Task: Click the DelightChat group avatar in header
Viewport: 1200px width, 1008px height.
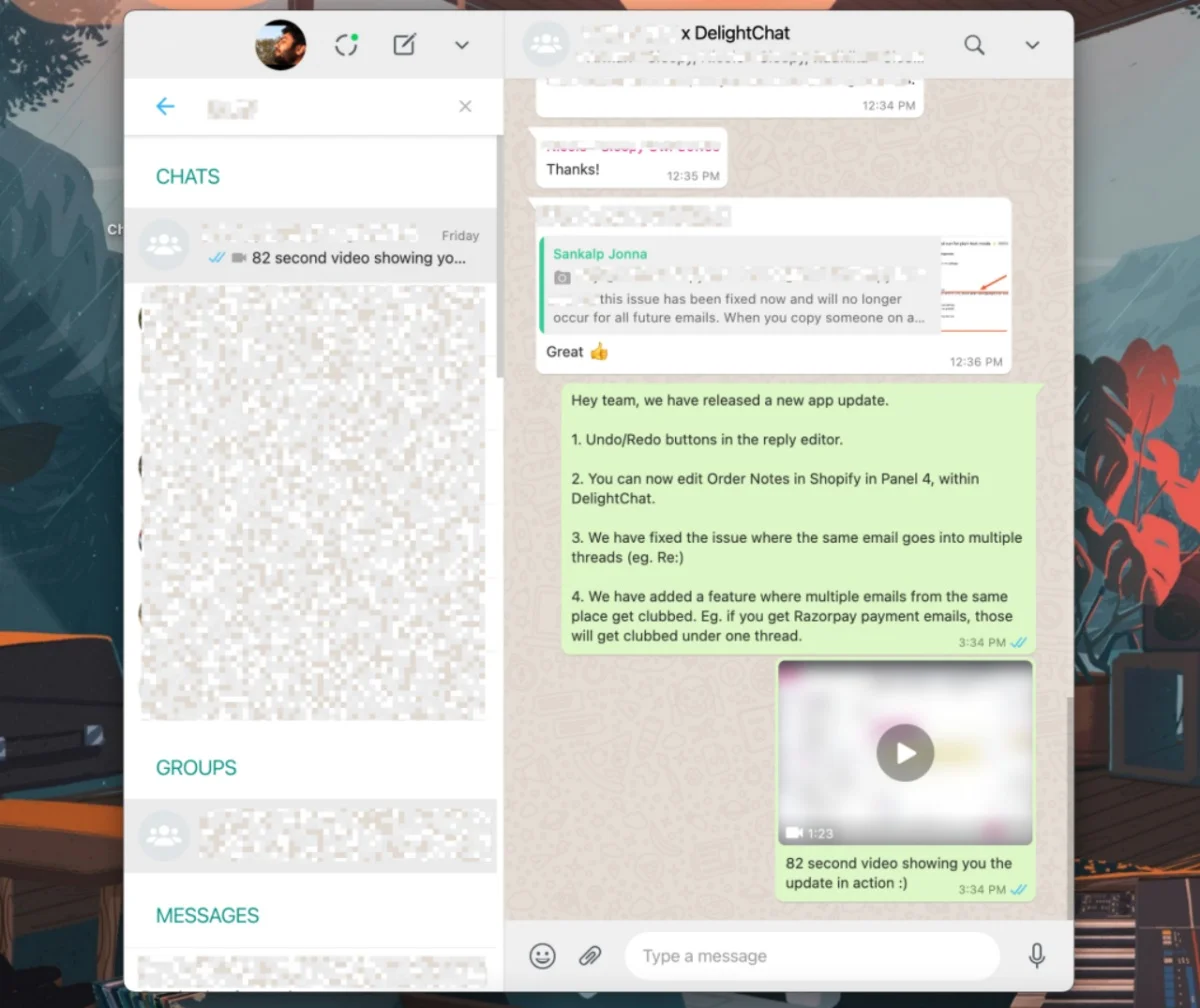Action: click(546, 45)
